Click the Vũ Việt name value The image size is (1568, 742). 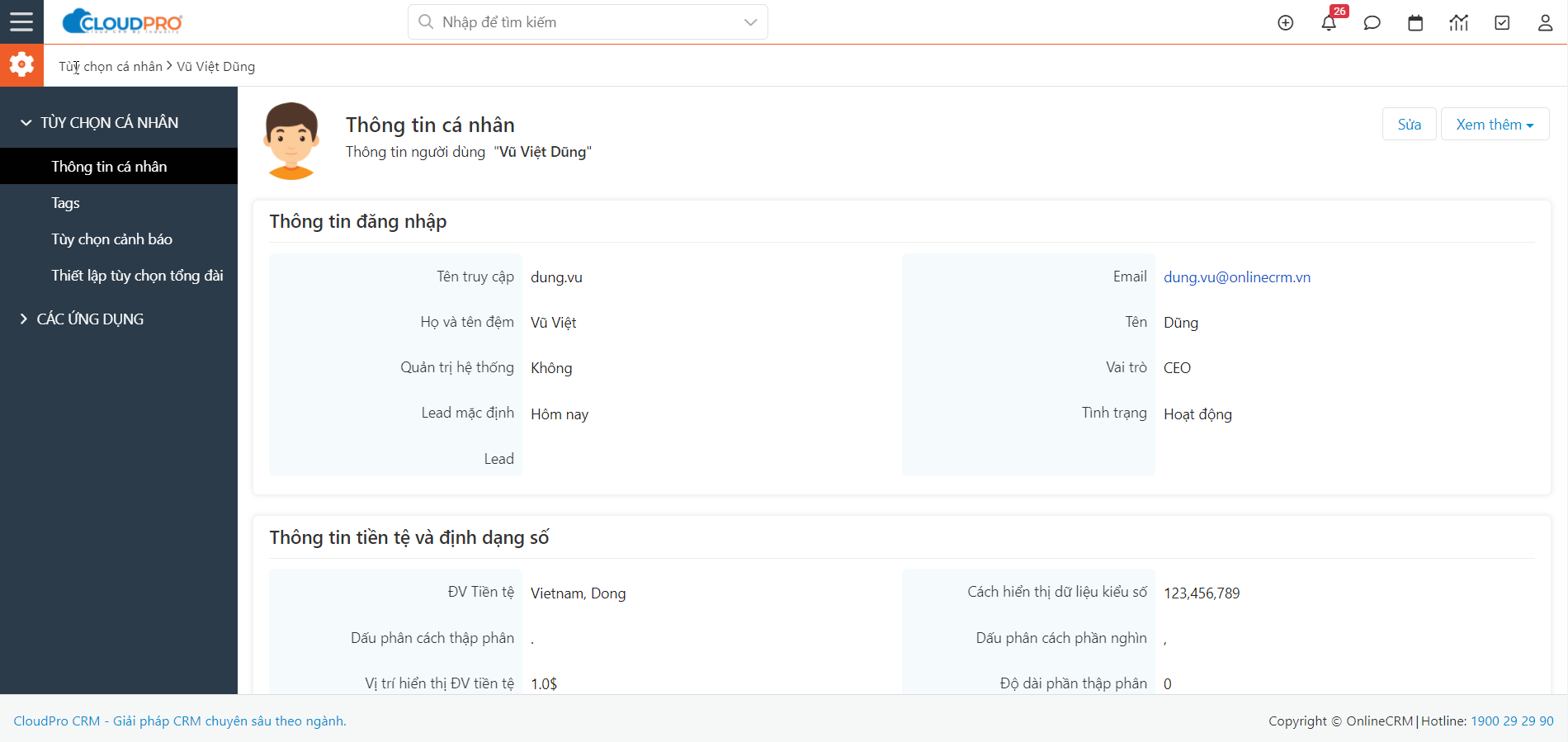click(553, 323)
